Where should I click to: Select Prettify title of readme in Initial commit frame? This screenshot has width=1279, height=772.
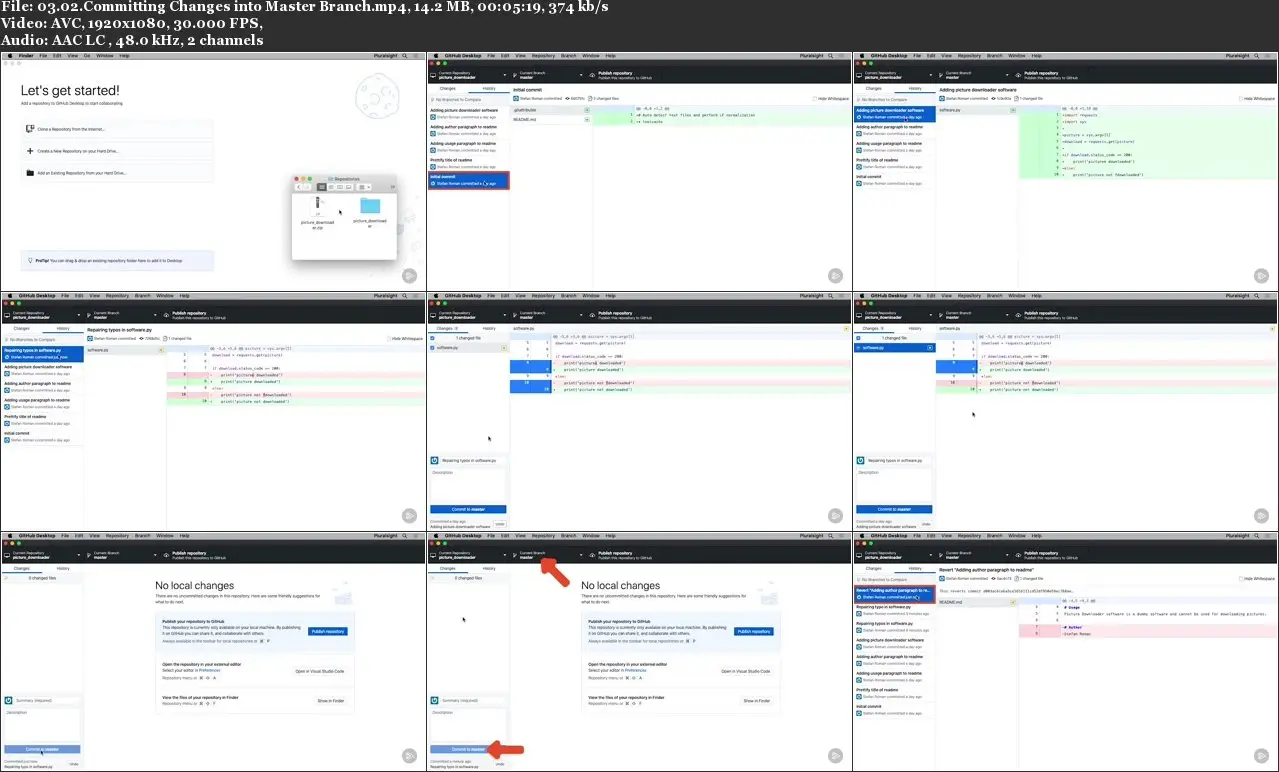(x=468, y=163)
